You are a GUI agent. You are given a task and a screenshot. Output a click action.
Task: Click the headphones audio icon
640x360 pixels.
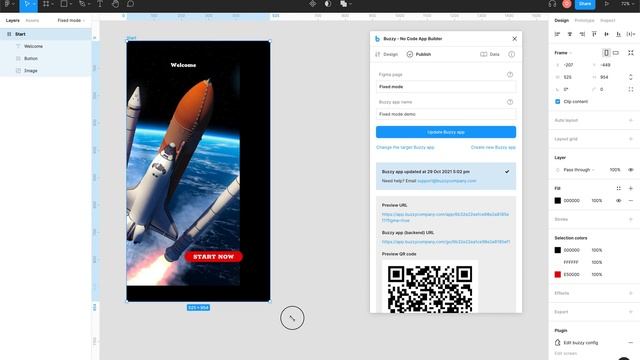pyautogui.click(x=552, y=4)
